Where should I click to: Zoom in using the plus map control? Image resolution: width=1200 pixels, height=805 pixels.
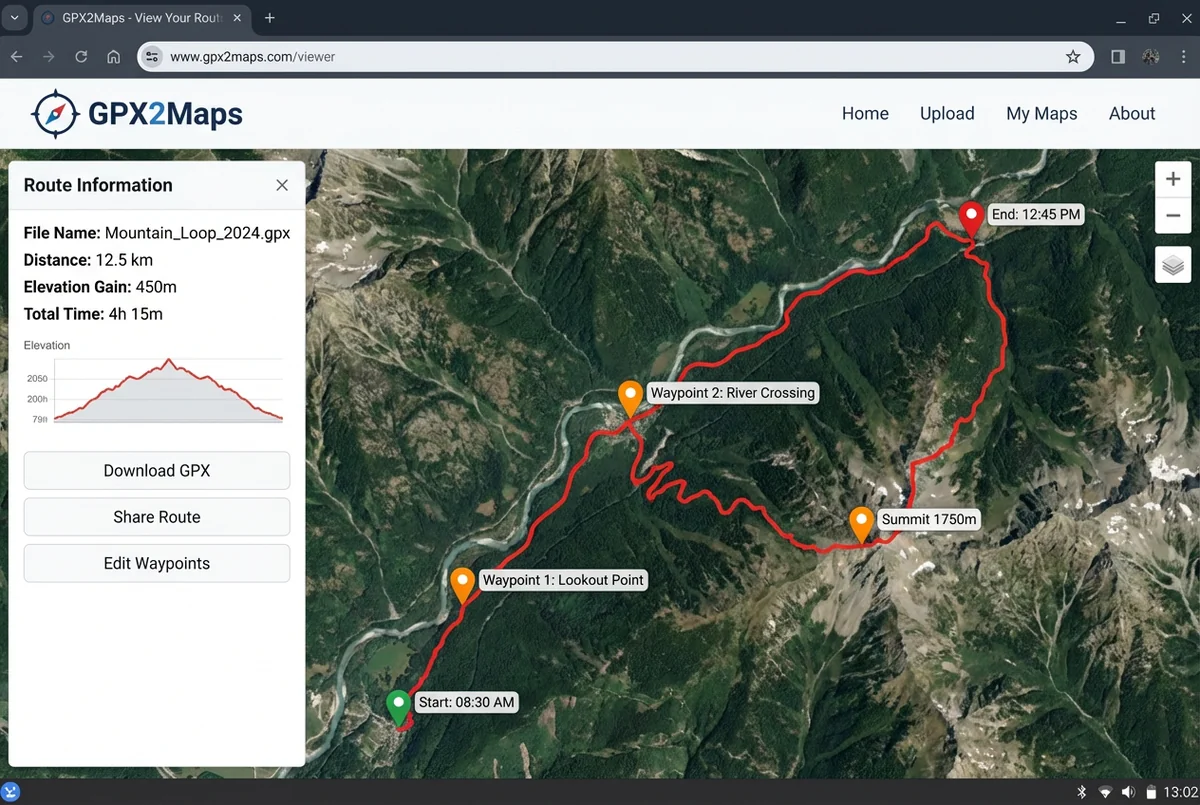(1172, 178)
